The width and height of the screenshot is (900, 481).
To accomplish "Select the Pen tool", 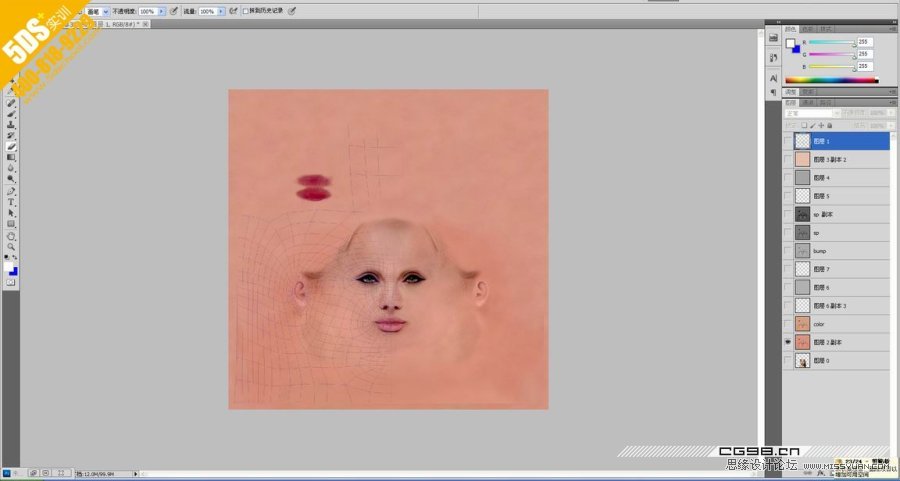I will point(11,190).
